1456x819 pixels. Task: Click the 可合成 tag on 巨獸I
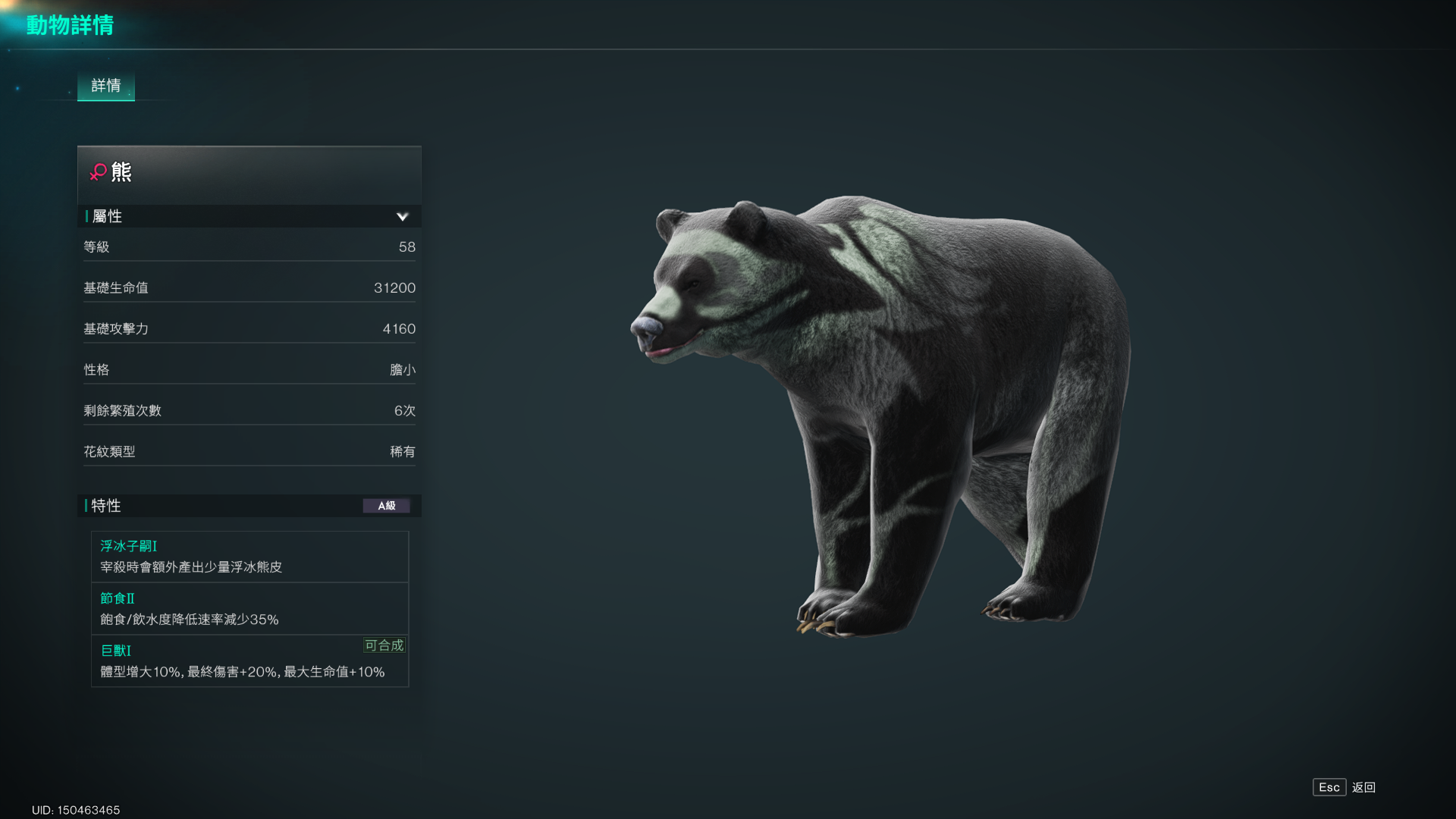(x=384, y=645)
